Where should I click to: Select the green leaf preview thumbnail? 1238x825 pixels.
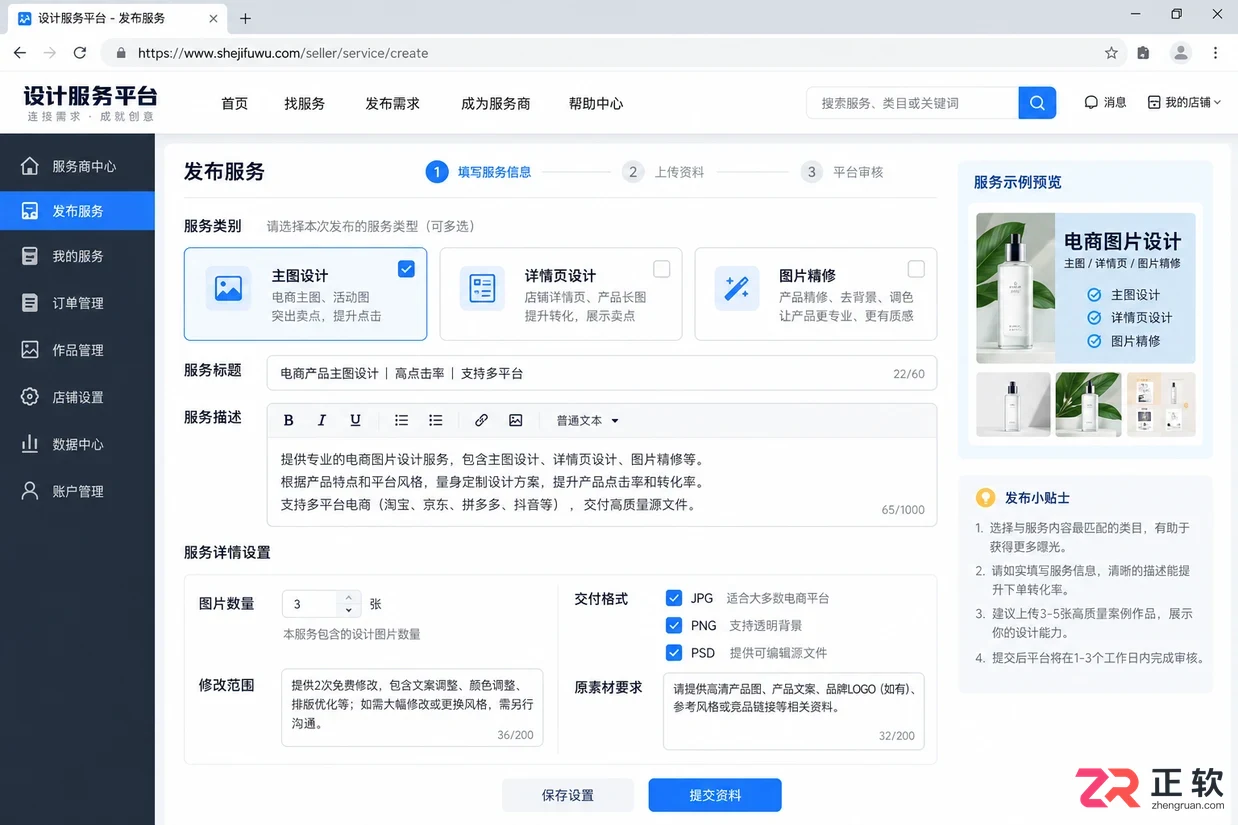pyautogui.click(x=1088, y=404)
